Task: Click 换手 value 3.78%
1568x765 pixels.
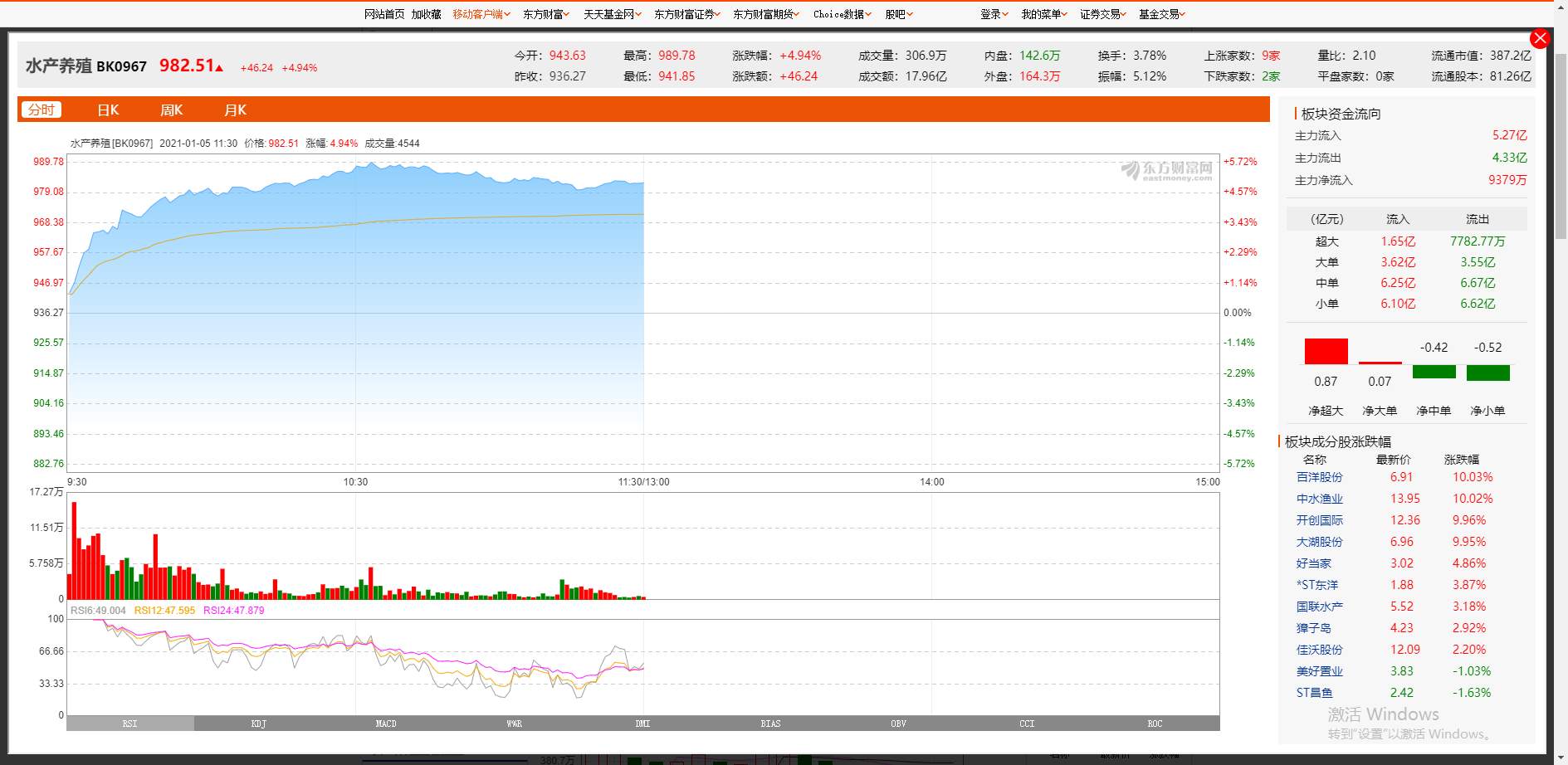Action: coord(1150,56)
